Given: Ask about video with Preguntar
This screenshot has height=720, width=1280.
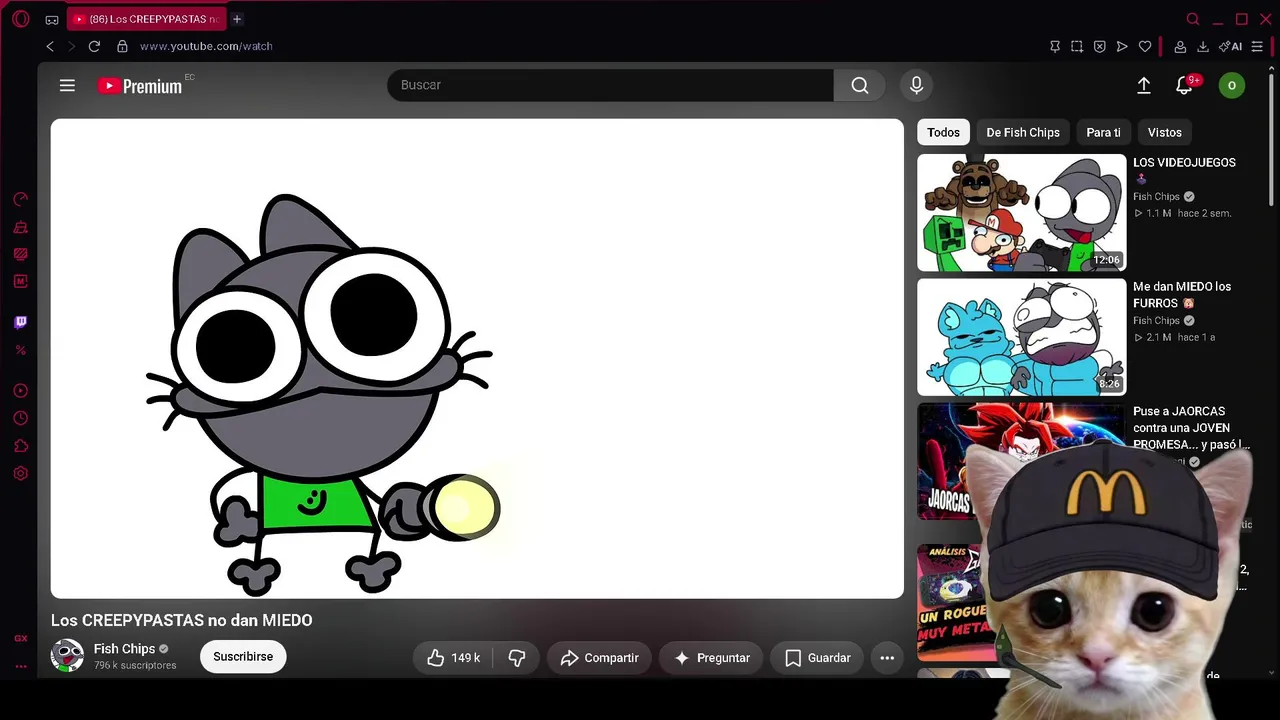Looking at the screenshot, I should [711, 658].
